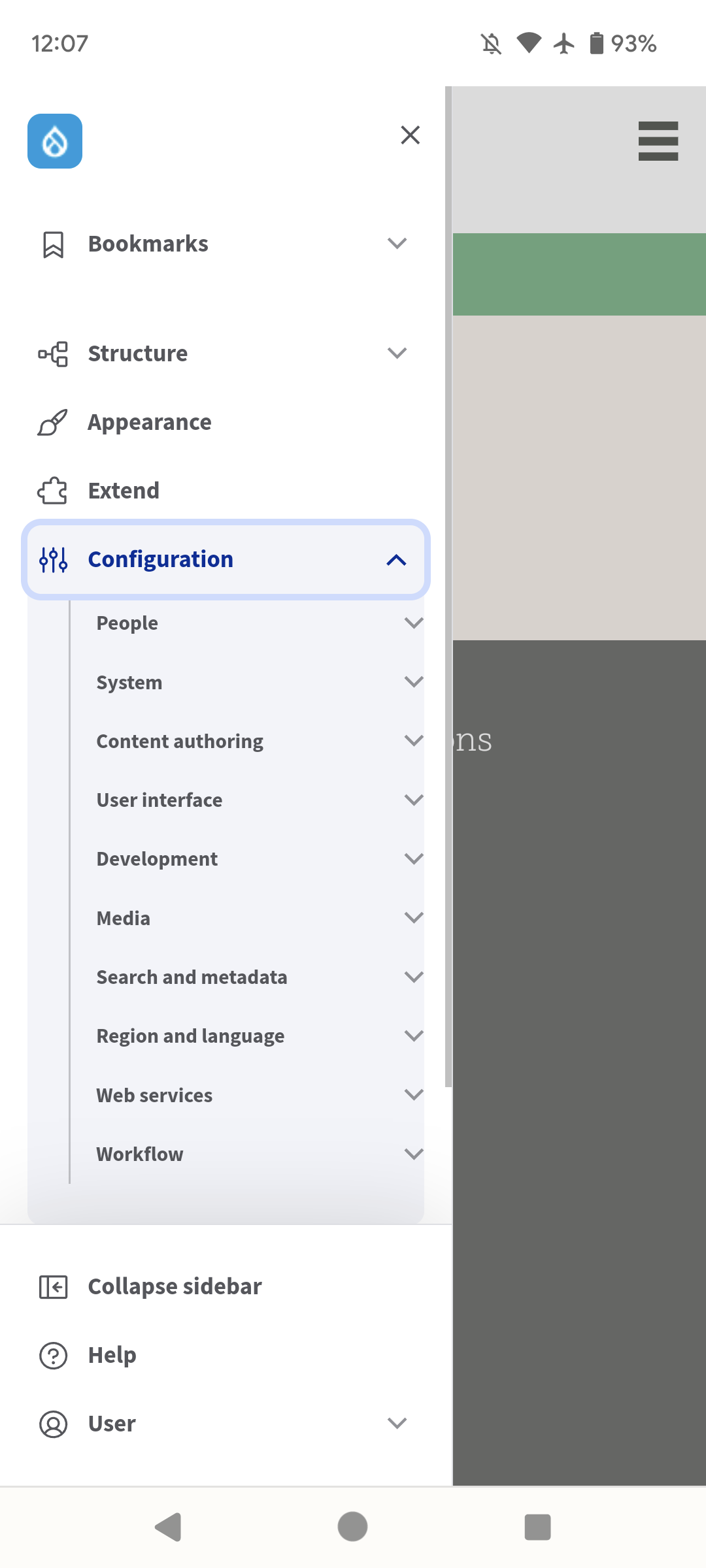Viewport: 706px width, 1568px height.
Task: Tap the Extend puzzle piece icon
Action: tap(53, 491)
